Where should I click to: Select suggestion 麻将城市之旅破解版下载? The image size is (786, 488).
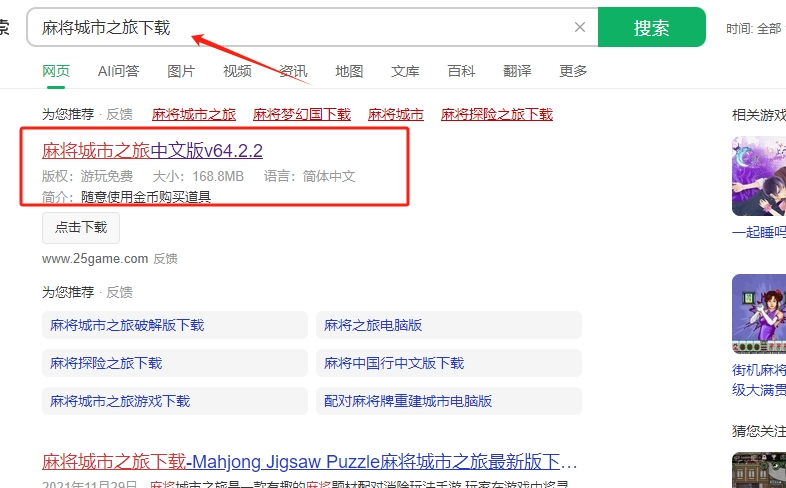[x=174, y=325]
